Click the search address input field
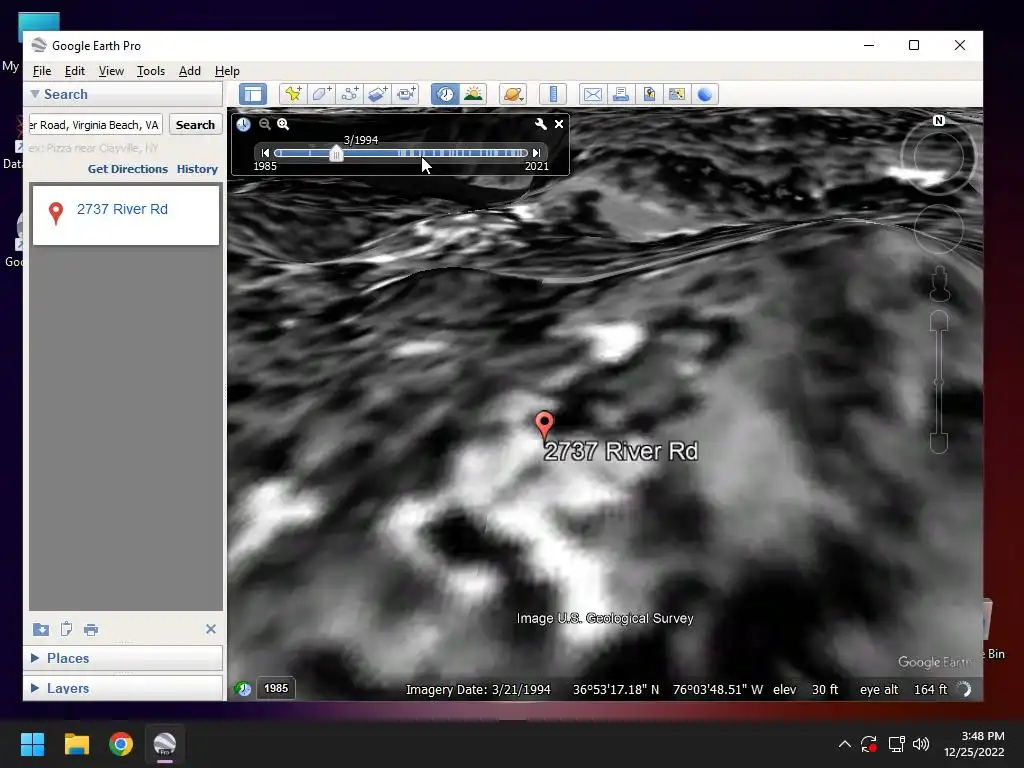 pos(96,125)
